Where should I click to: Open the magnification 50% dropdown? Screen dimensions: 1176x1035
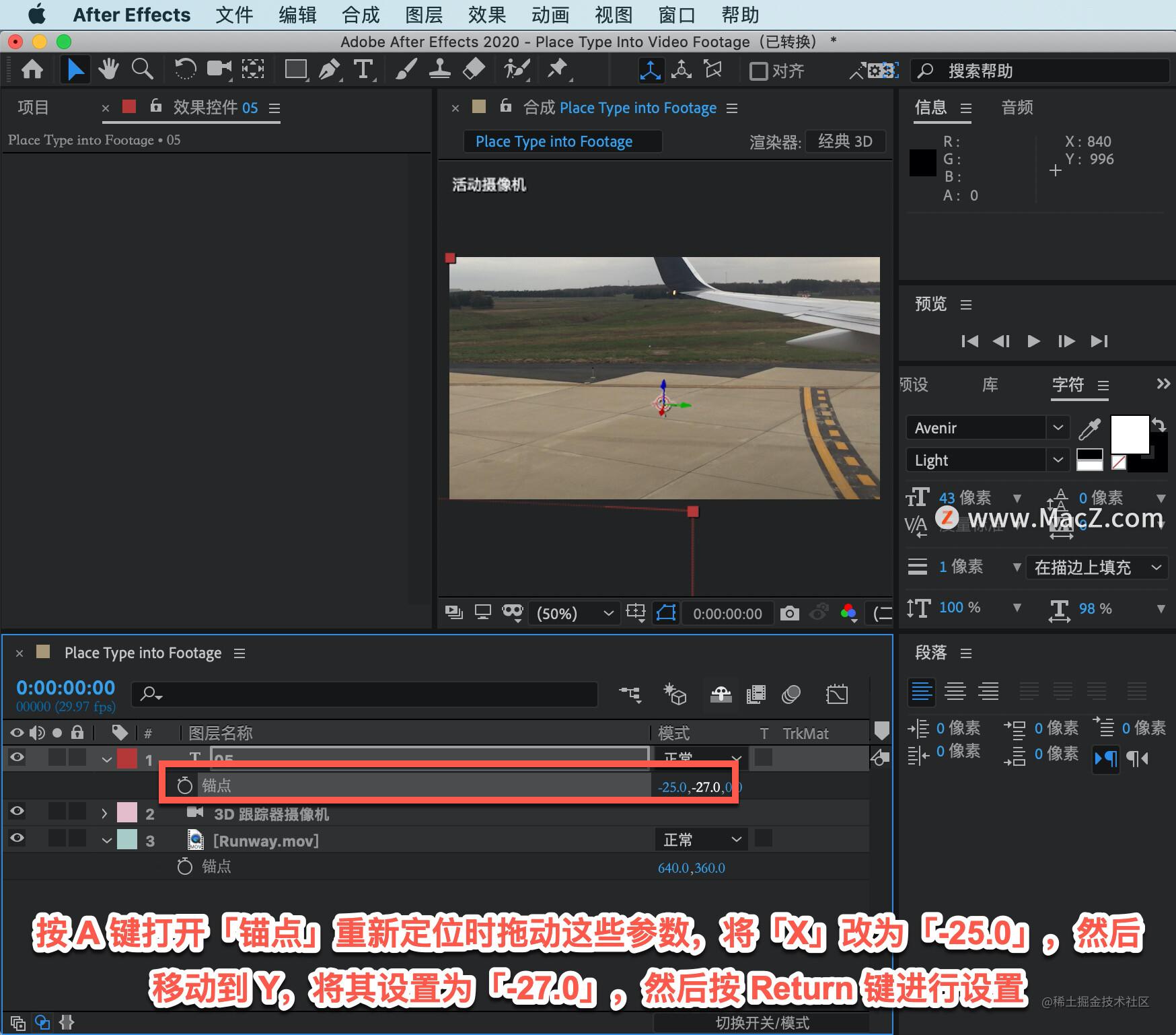(x=574, y=613)
